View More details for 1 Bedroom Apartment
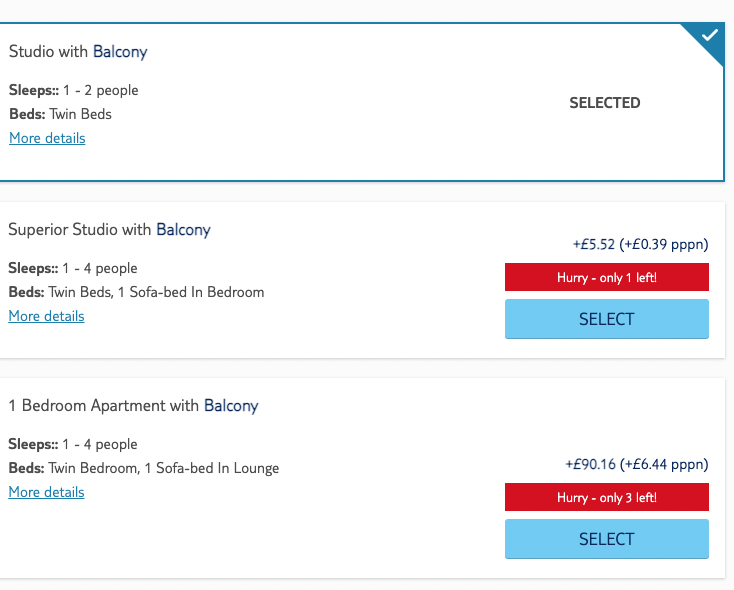The image size is (734, 590). tap(46, 492)
